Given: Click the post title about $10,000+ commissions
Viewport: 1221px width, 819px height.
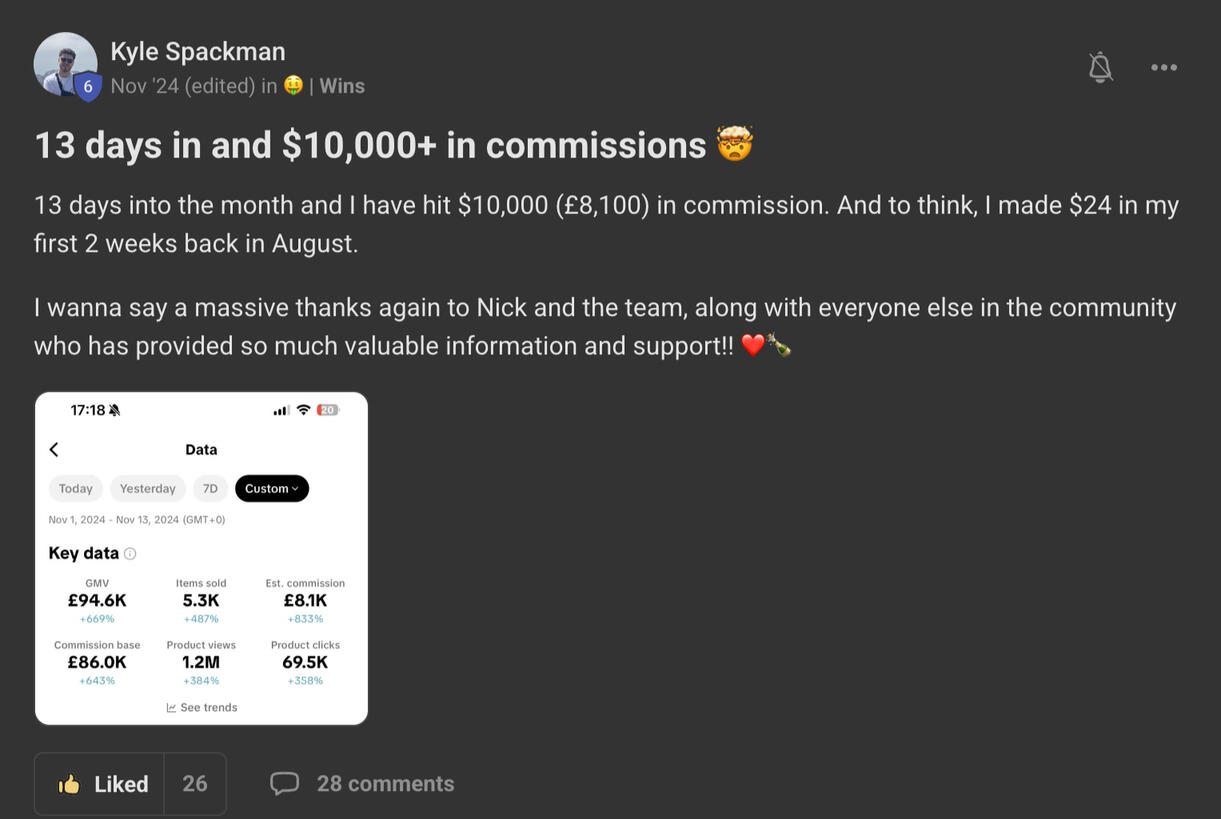Looking at the screenshot, I should pos(370,145).
